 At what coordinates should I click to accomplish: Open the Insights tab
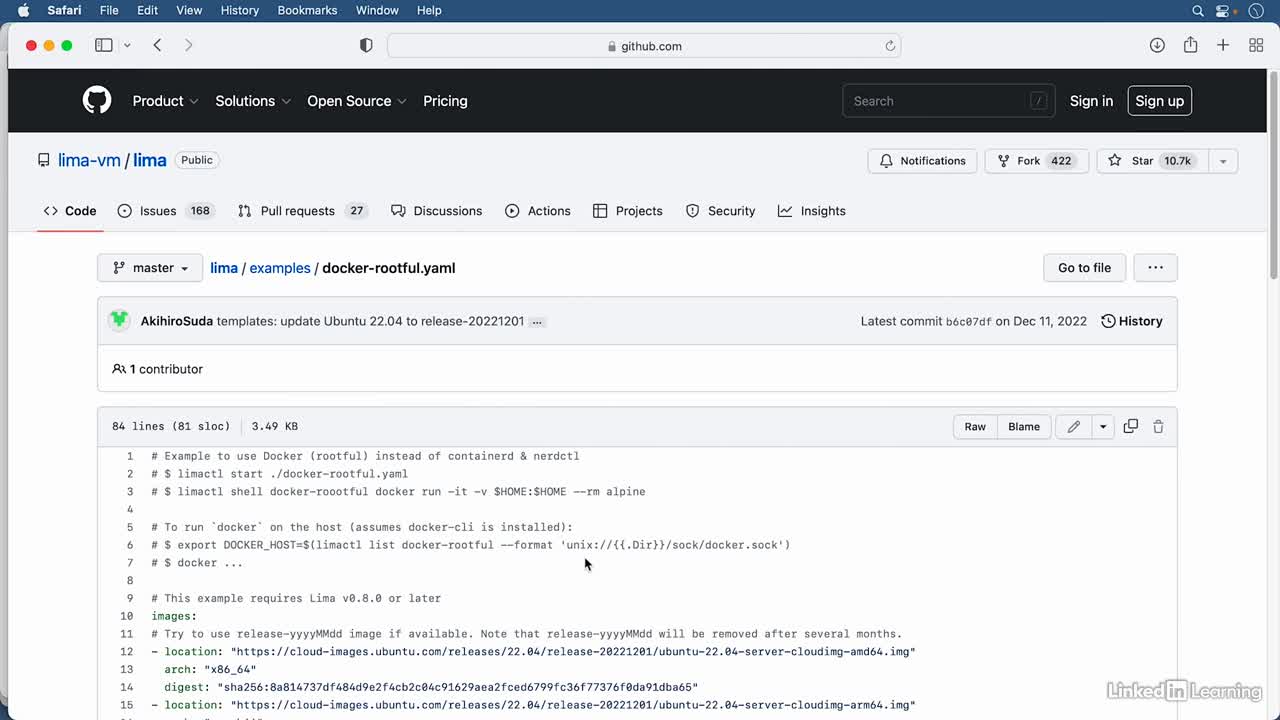click(812, 211)
